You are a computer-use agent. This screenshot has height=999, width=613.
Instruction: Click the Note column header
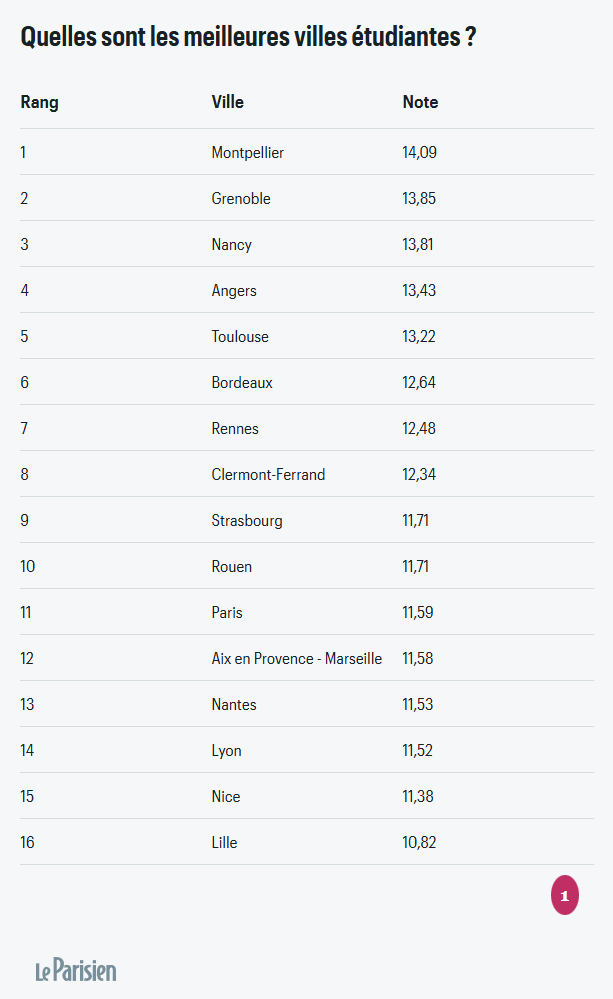pyautogui.click(x=421, y=102)
